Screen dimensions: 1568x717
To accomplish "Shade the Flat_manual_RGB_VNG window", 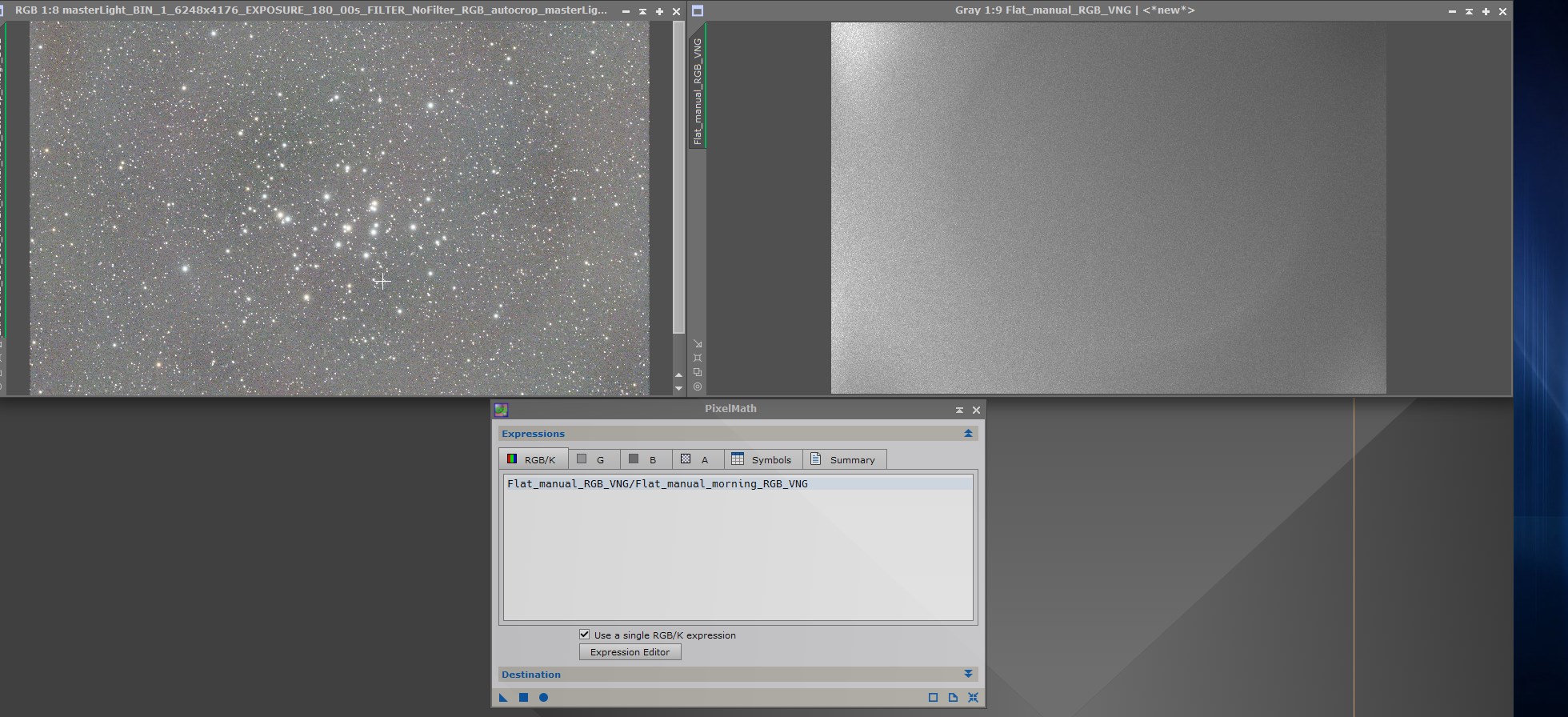I will coord(1469,11).
